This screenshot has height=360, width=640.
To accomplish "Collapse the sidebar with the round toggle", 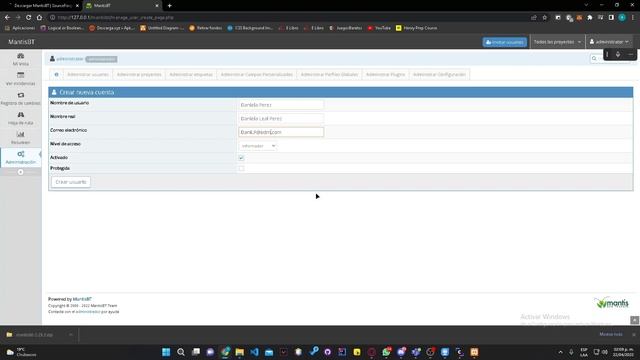I will 20,172.
